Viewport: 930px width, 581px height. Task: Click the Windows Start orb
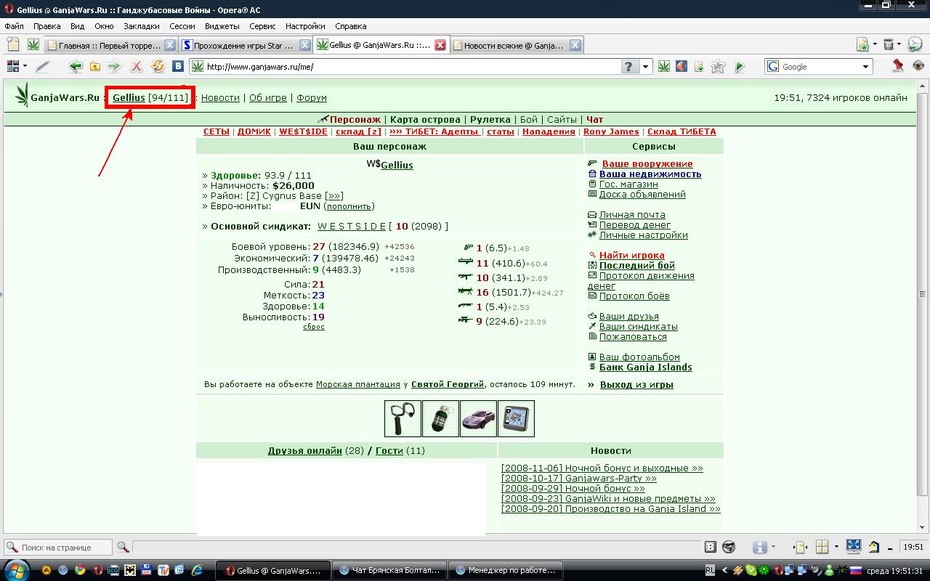(x=15, y=570)
